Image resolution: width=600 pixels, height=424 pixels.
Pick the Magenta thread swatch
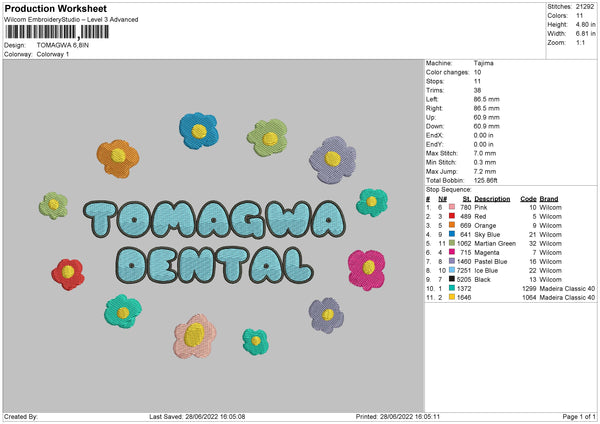pyautogui.click(x=452, y=252)
